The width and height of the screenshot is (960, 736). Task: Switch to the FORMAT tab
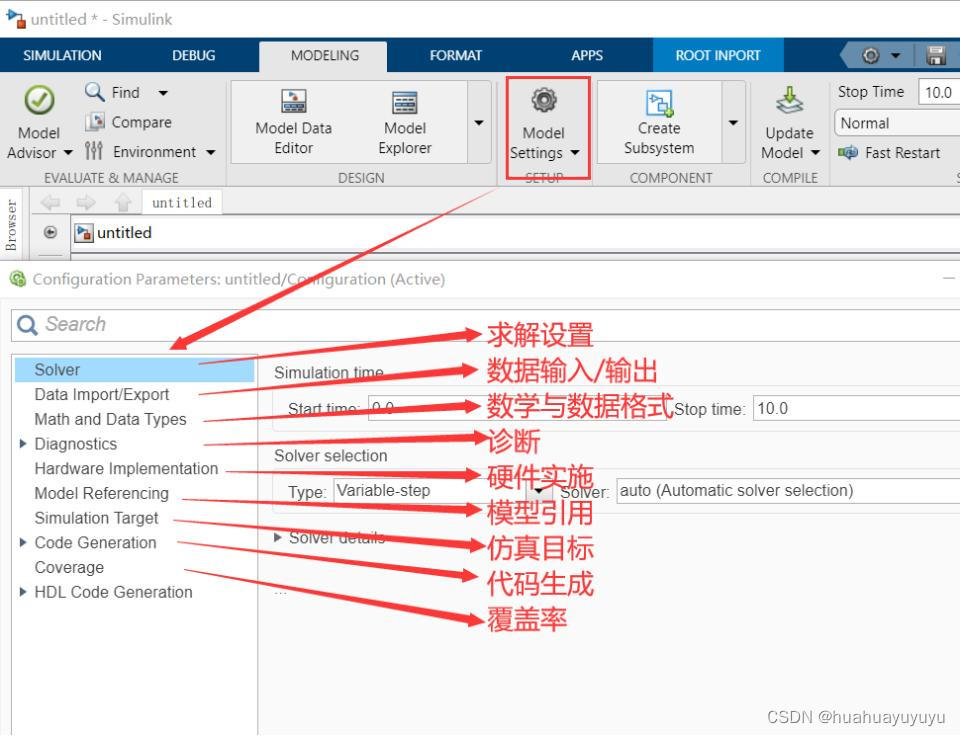(x=456, y=56)
